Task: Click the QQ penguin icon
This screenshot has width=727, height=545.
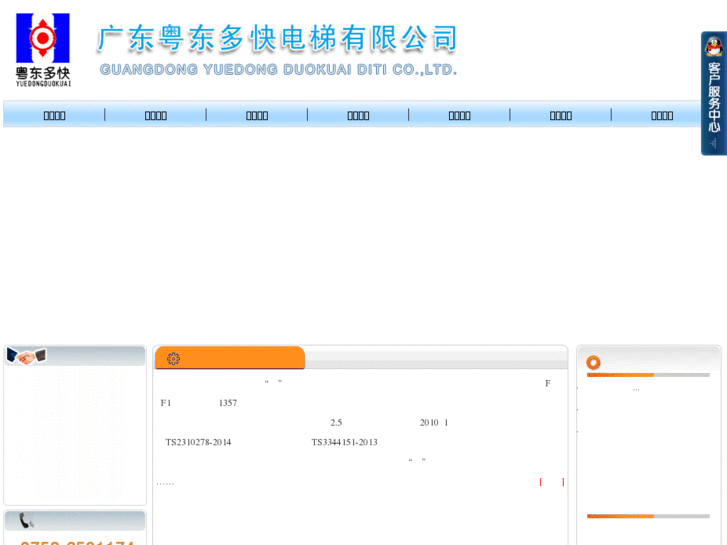Action: pyautogui.click(x=714, y=47)
